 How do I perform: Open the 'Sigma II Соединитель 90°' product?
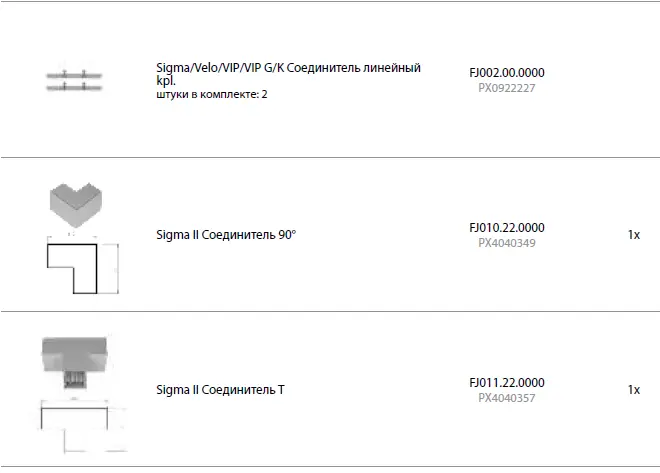[x=226, y=235]
